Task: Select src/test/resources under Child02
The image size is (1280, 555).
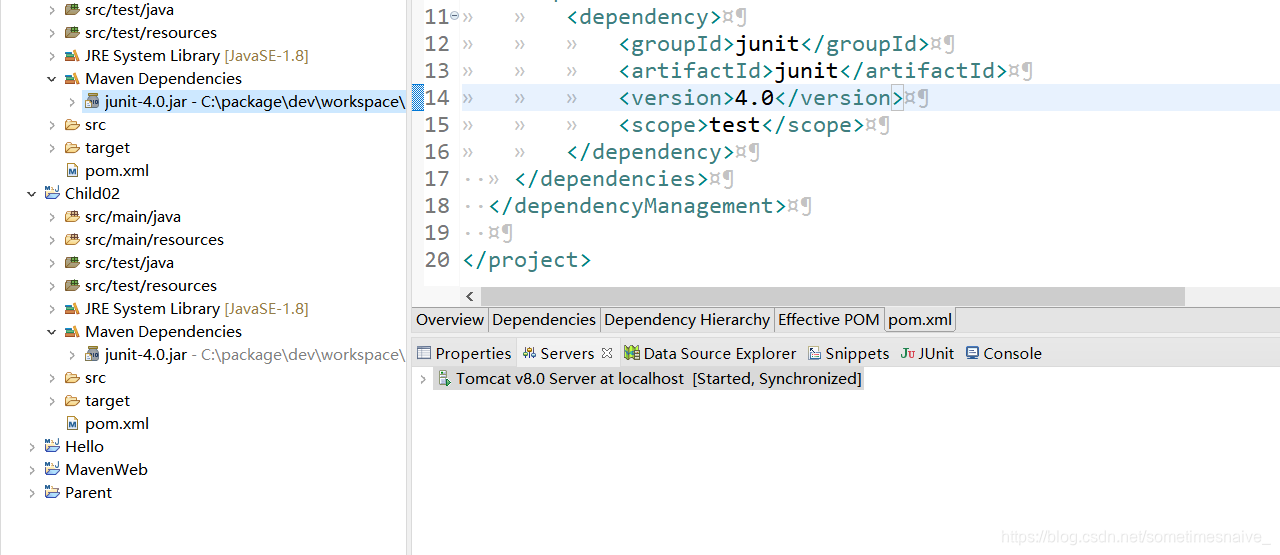Action: pyautogui.click(x=151, y=285)
